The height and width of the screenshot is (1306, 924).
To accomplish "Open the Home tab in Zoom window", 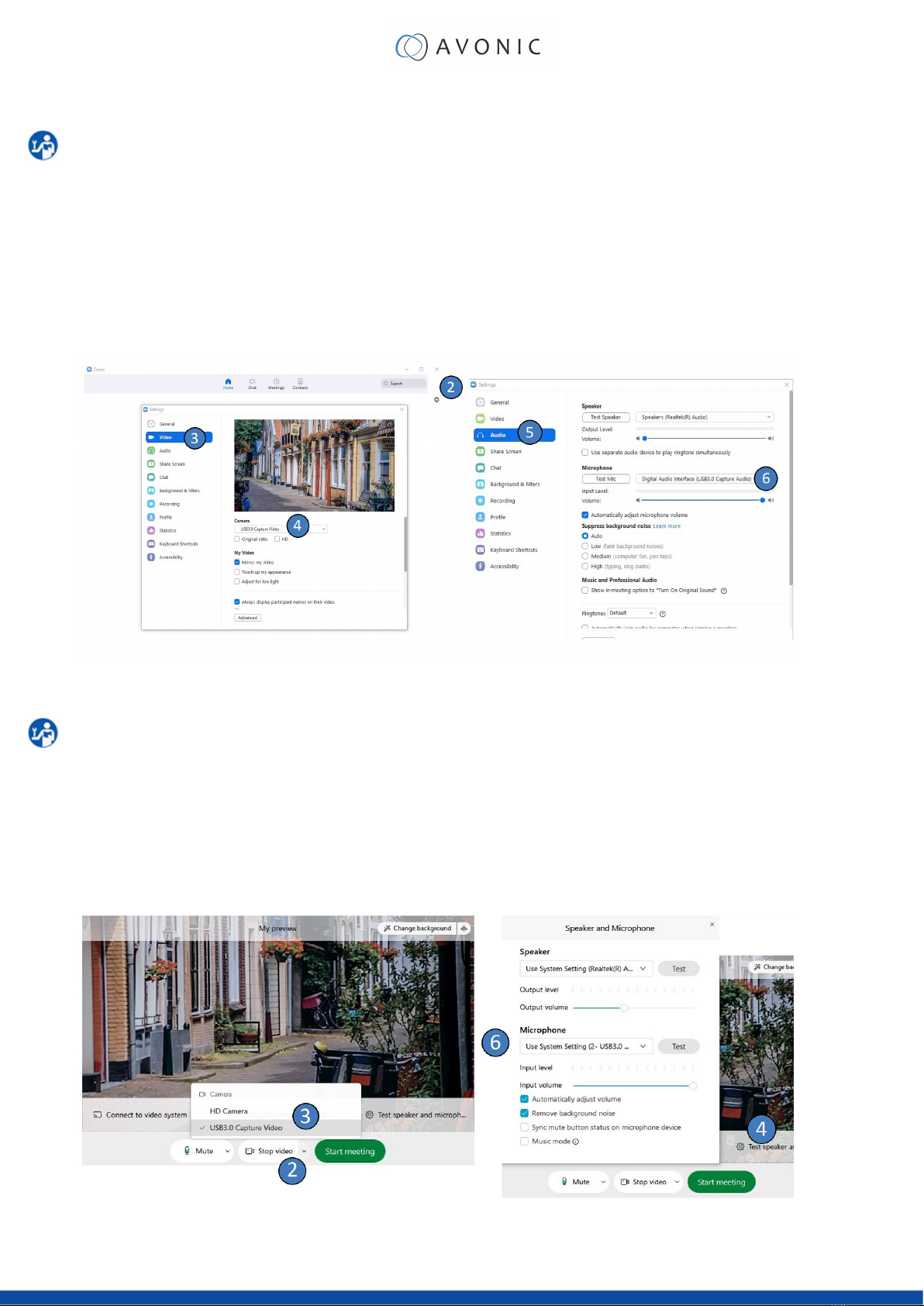I will 228,384.
